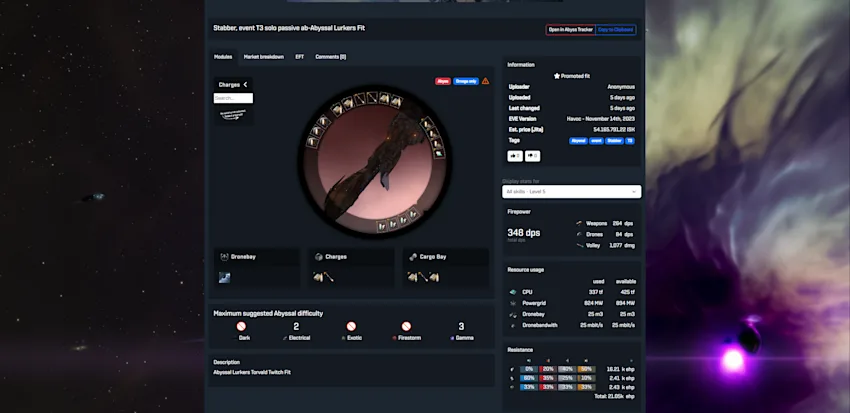
Task: Click the drone icon in Dronebay
Action: (x=224, y=278)
